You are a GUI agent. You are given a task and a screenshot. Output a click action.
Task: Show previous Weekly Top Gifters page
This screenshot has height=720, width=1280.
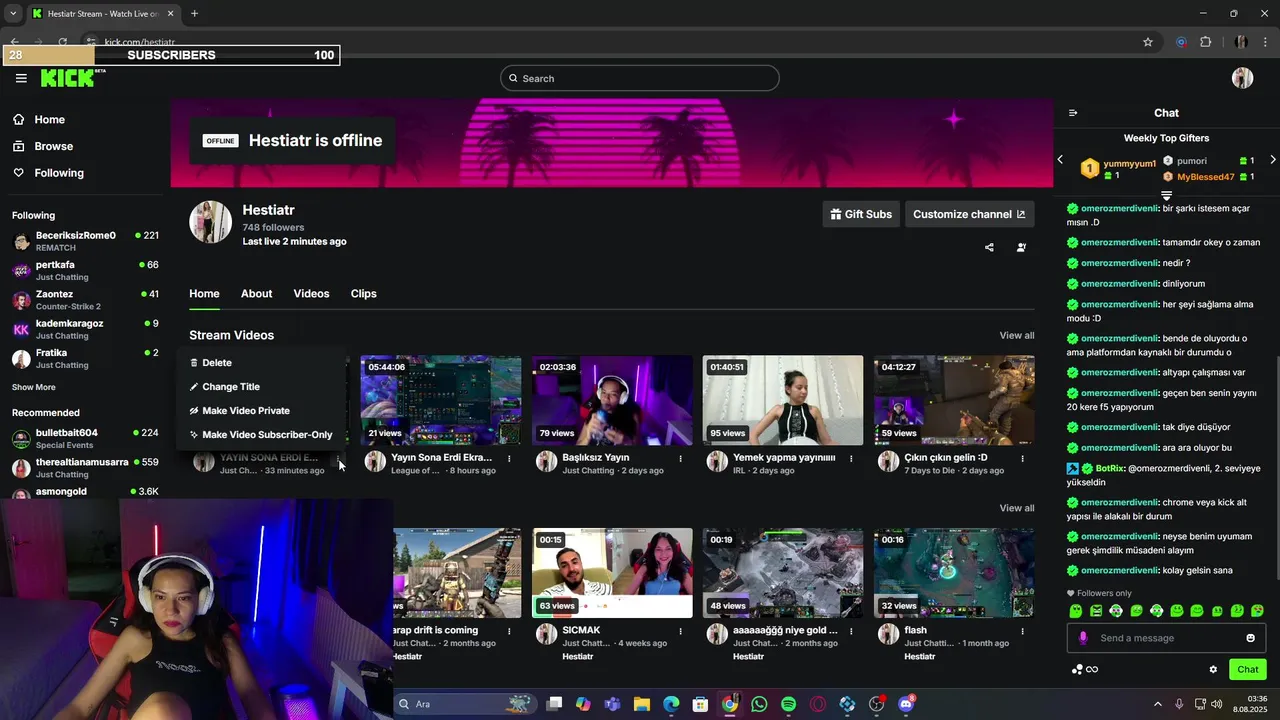tap(1060, 160)
